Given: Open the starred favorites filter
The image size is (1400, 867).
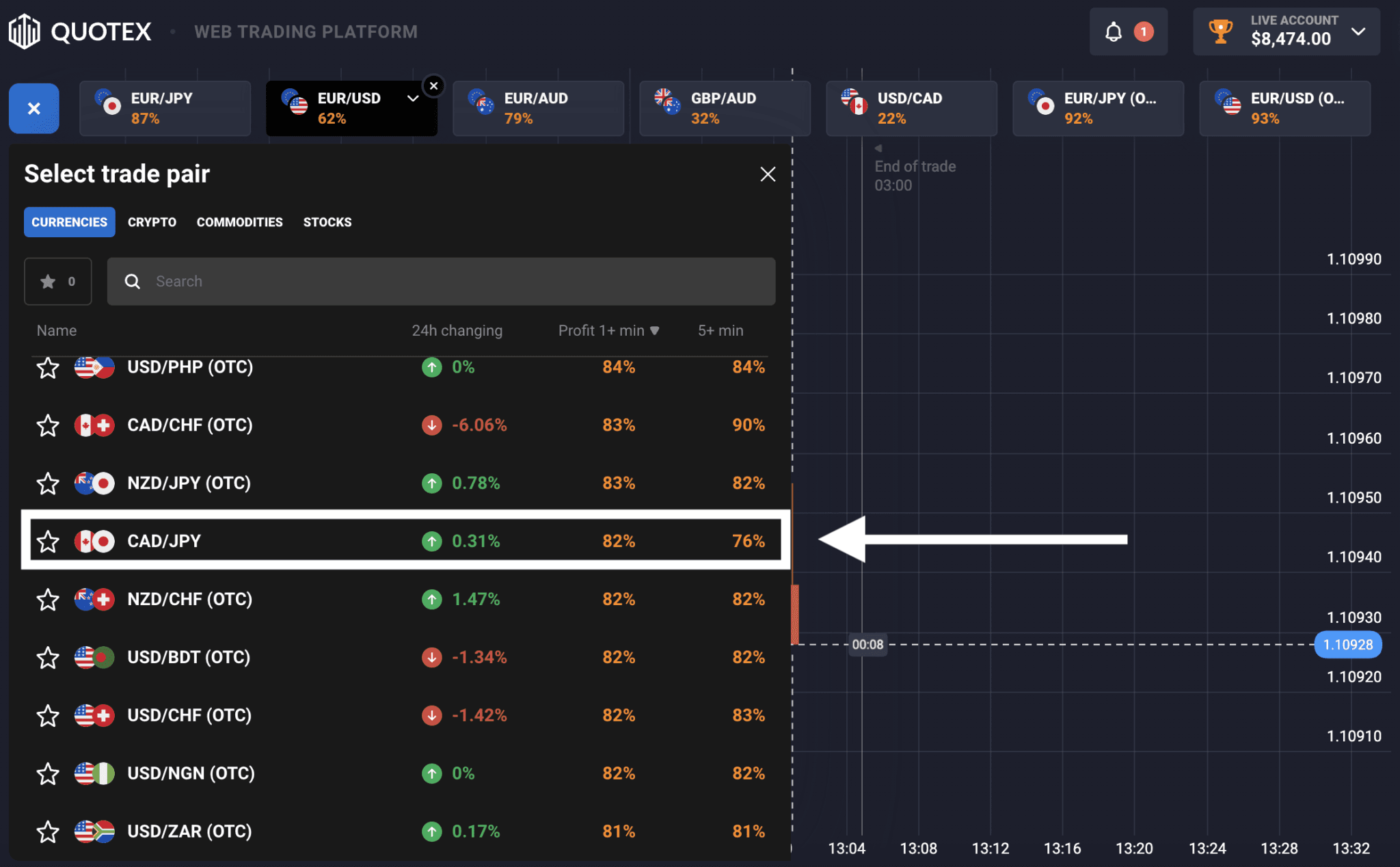Looking at the screenshot, I should point(58,281).
